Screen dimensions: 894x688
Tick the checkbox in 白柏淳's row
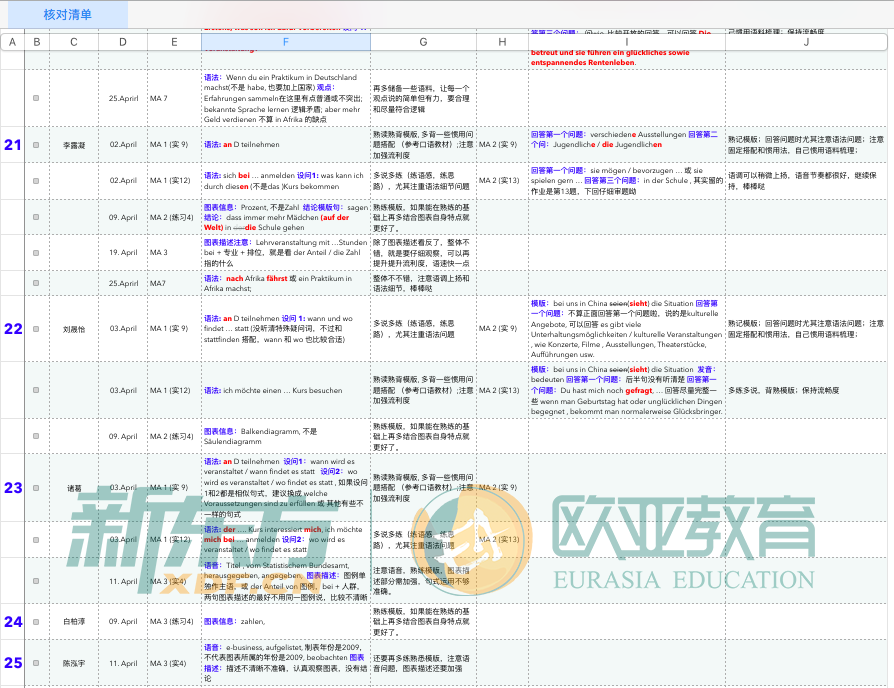click(x=36, y=622)
